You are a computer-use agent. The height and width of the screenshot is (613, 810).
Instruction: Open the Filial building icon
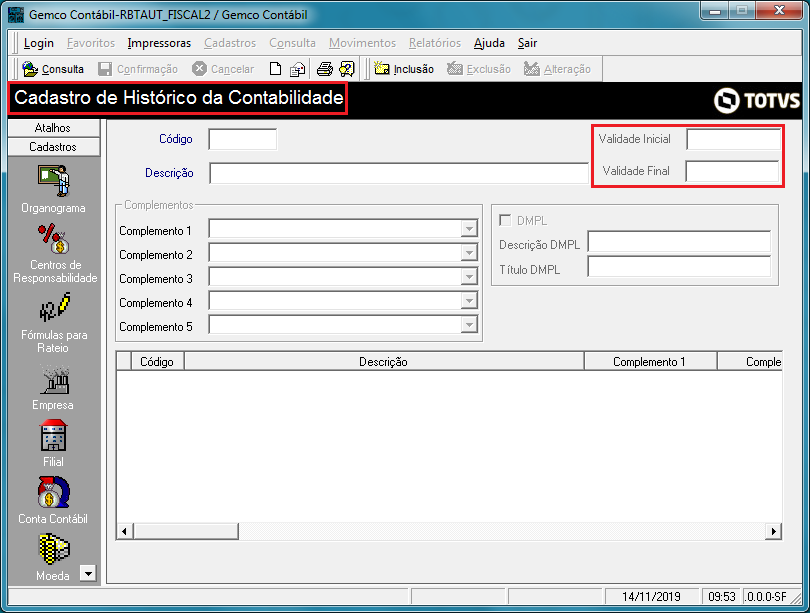[54, 435]
